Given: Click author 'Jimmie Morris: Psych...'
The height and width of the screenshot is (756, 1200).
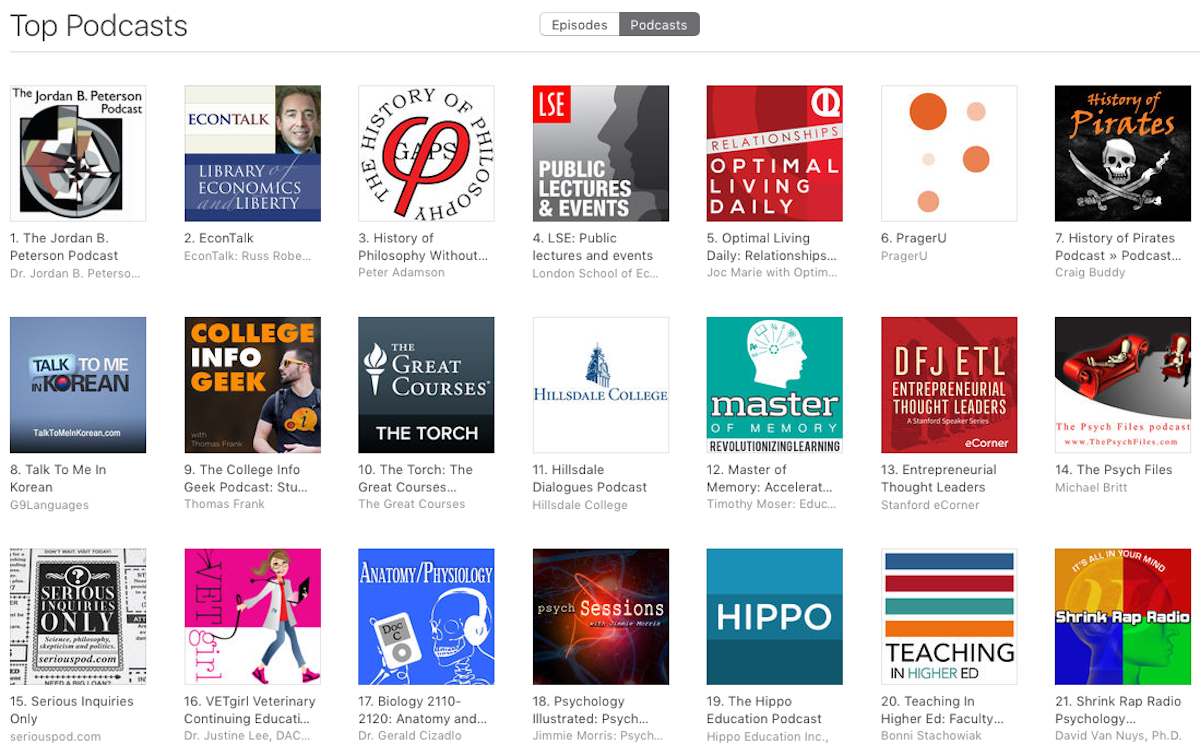Looking at the screenshot, I should (x=597, y=737).
